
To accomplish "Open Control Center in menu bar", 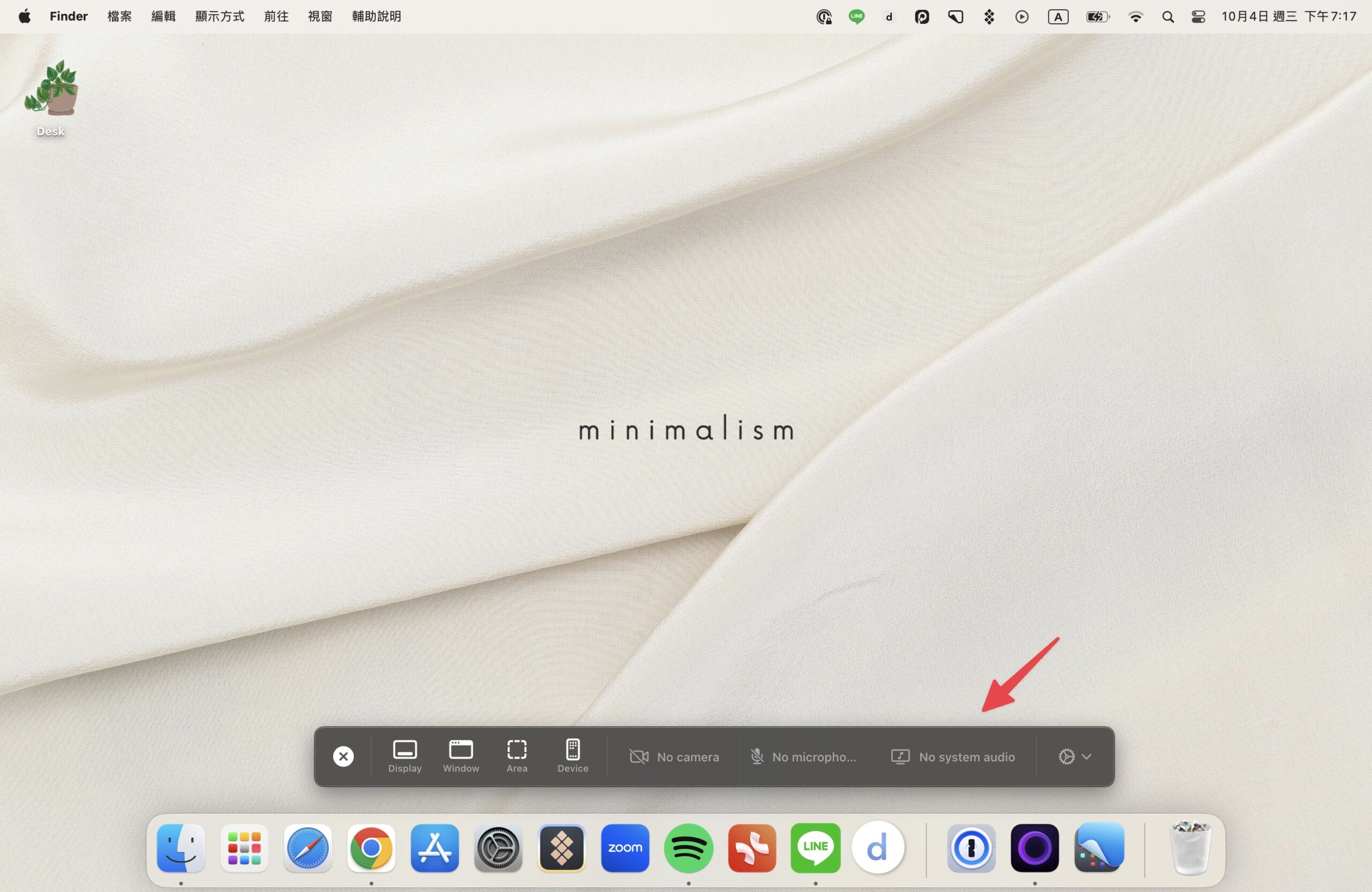I will coord(1198,17).
